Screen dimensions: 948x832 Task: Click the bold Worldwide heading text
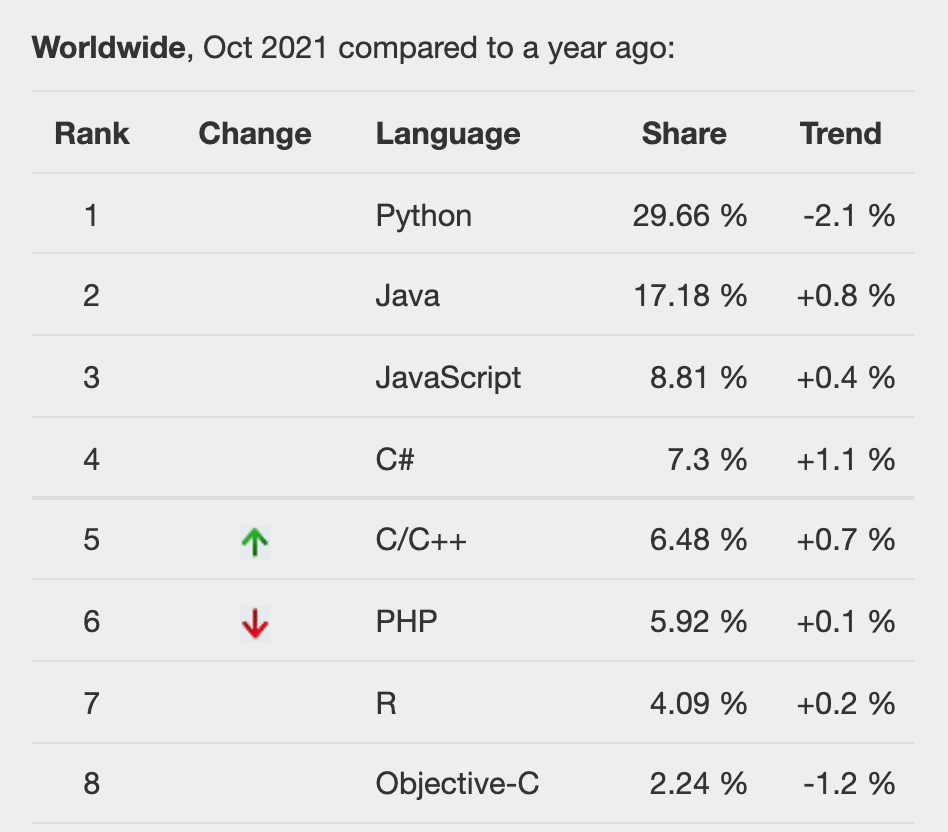pyautogui.click(x=109, y=48)
